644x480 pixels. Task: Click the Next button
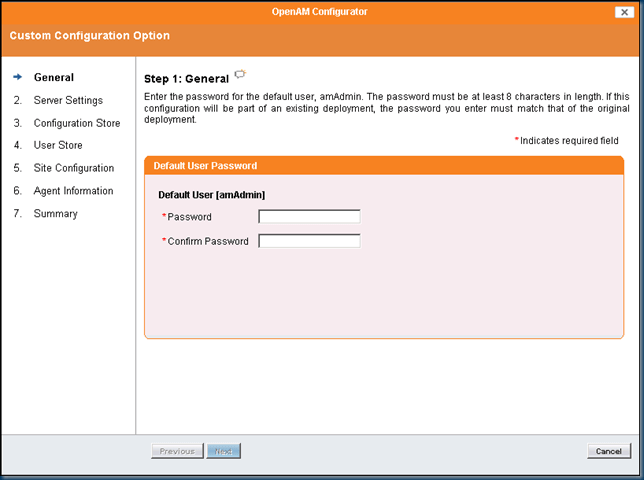224,451
